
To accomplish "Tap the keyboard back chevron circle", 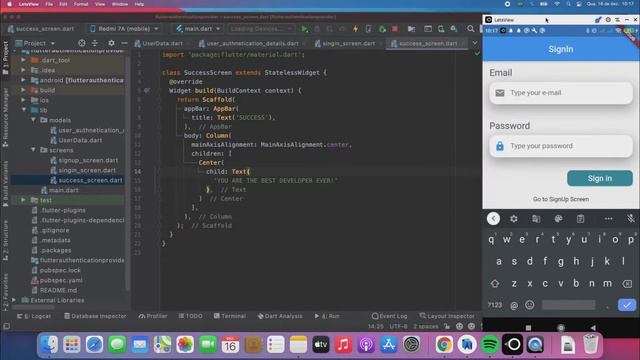I will (493, 219).
